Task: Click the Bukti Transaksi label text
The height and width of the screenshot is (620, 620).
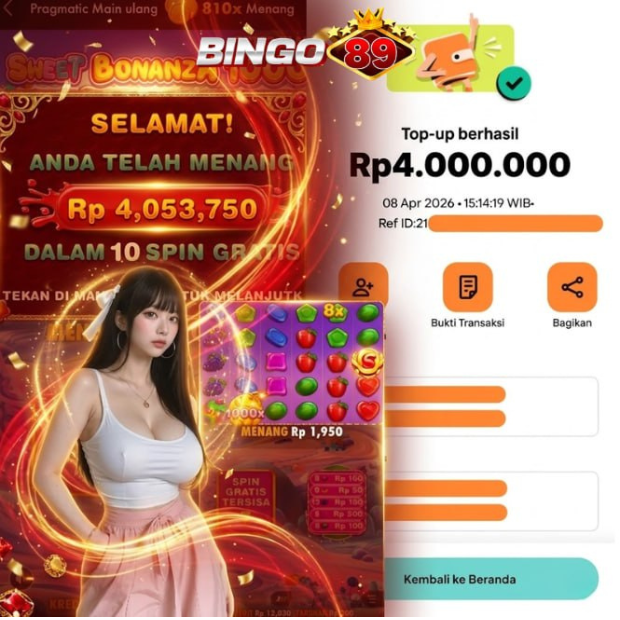Action: pos(468,323)
